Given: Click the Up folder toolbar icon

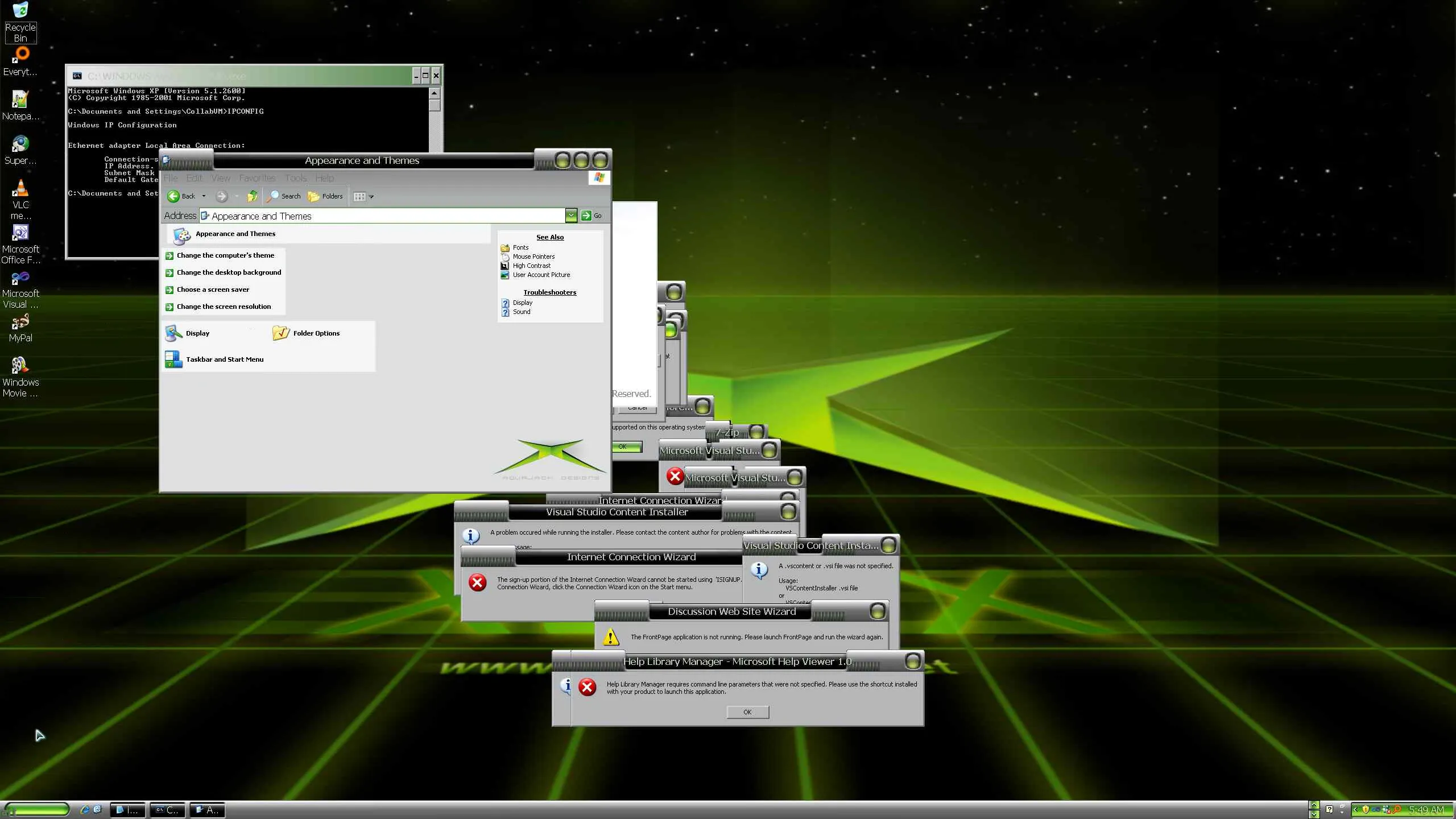Looking at the screenshot, I should point(253,196).
